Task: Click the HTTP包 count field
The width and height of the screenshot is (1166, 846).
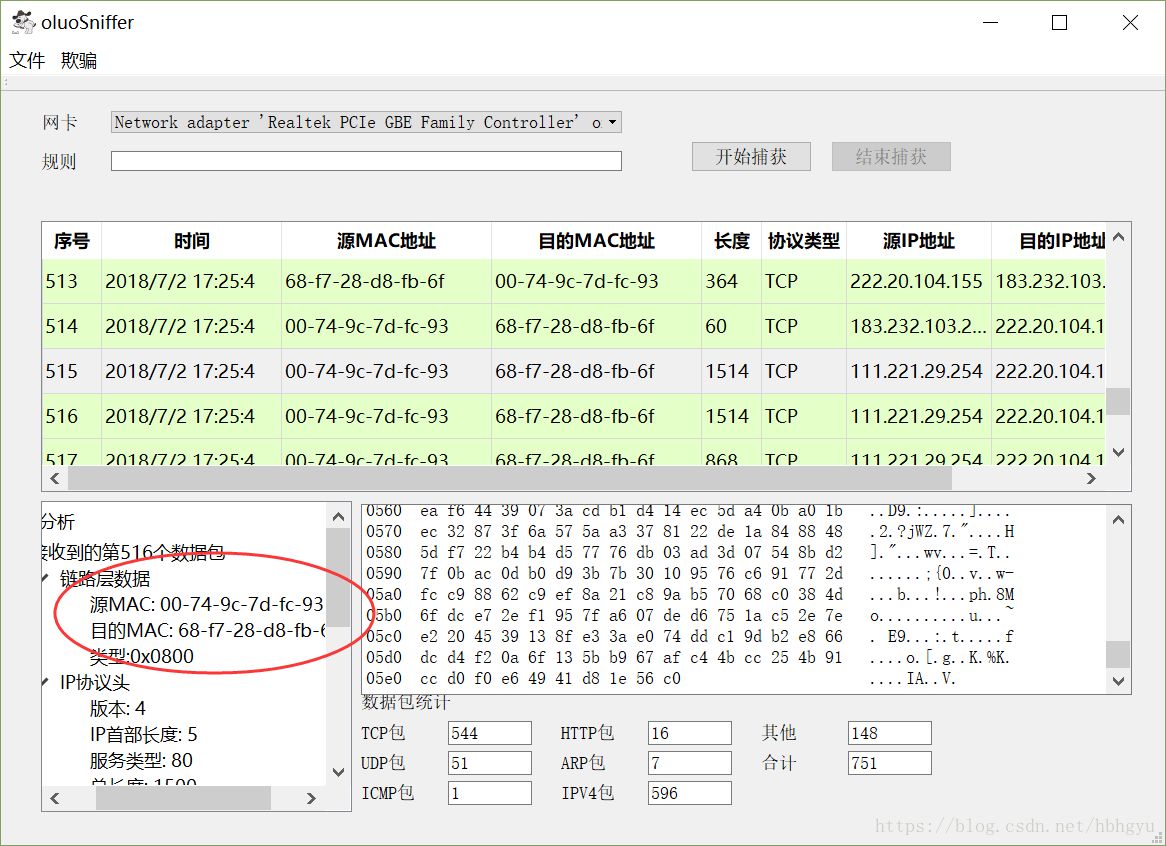Action: pos(689,733)
